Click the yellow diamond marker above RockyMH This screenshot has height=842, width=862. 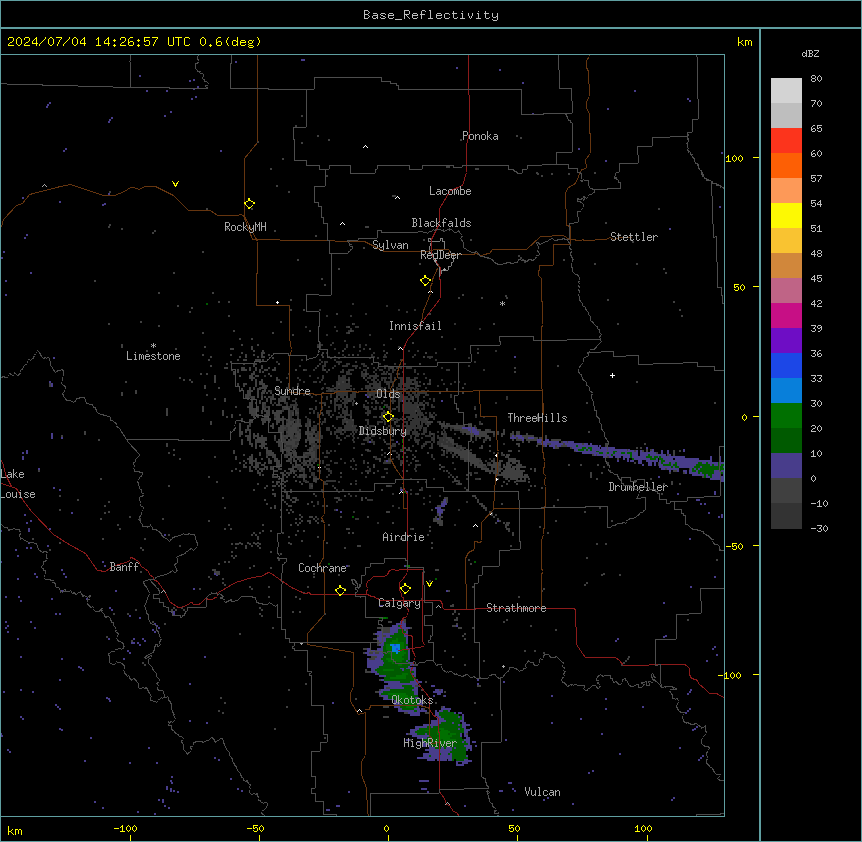tap(249, 204)
